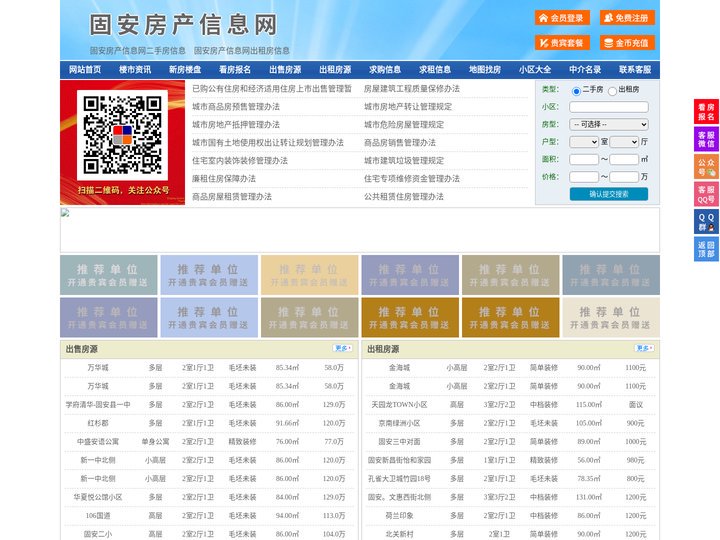
Task: Open 公共租赁住房管理办法 link
Action: click(404, 197)
